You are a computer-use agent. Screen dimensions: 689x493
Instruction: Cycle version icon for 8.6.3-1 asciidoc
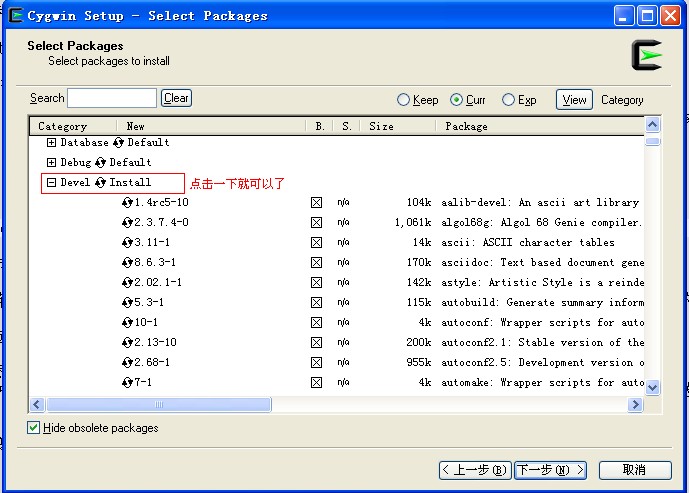tap(127, 262)
